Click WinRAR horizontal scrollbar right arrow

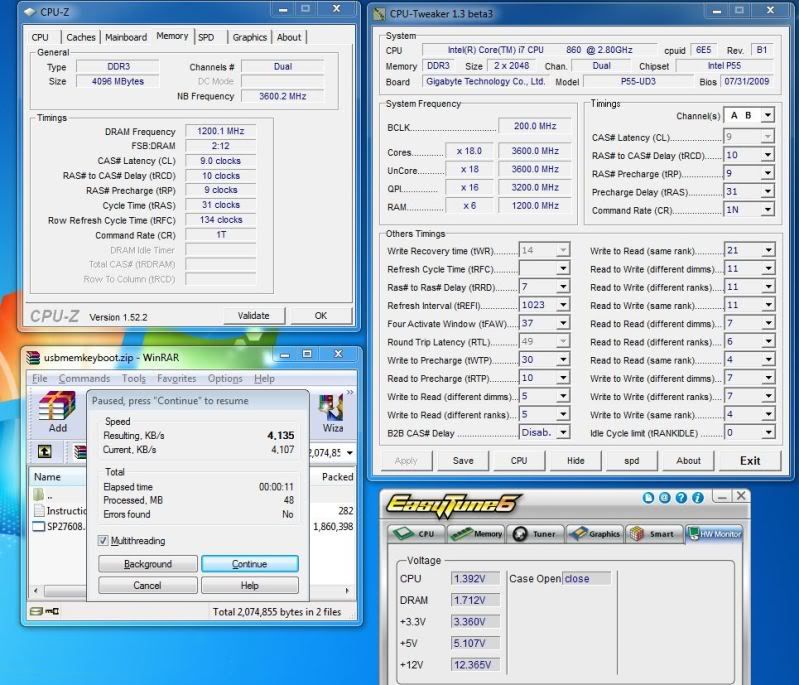tap(347, 591)
